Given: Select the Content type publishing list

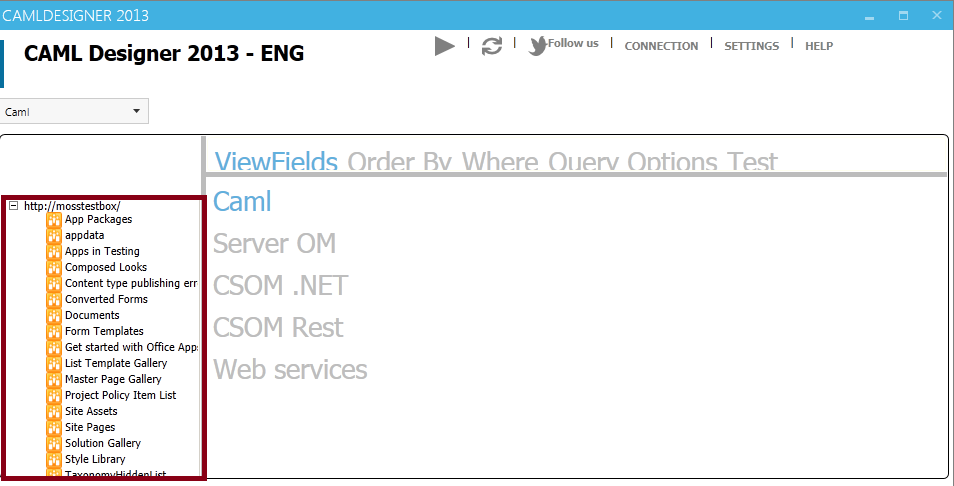Looking at the screenshot, I should point(131,283).
